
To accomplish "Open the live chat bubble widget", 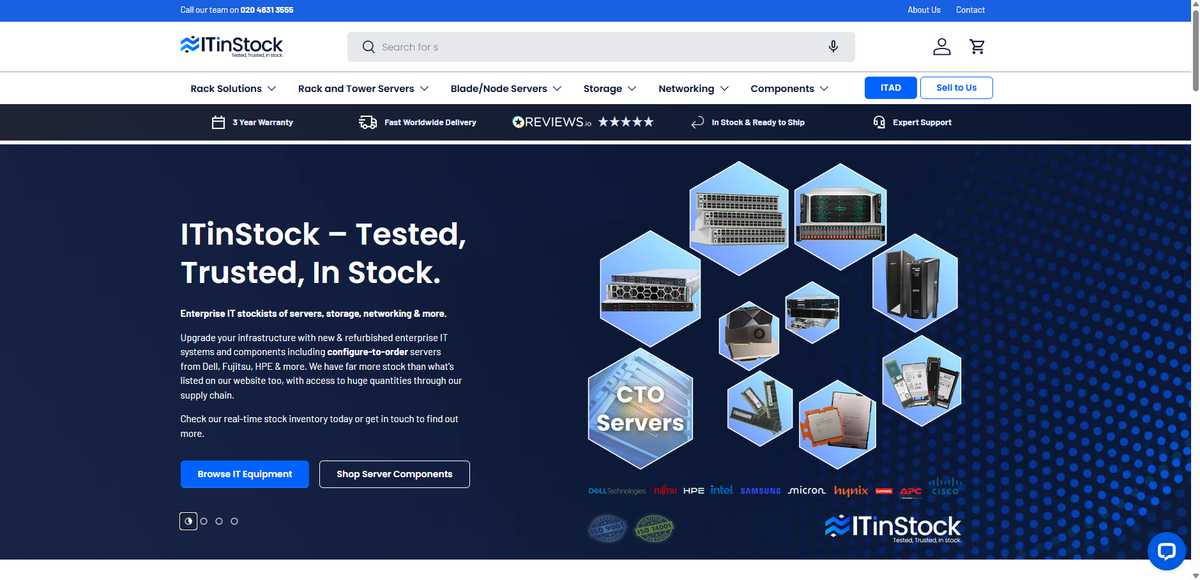I will point(1166,550).
